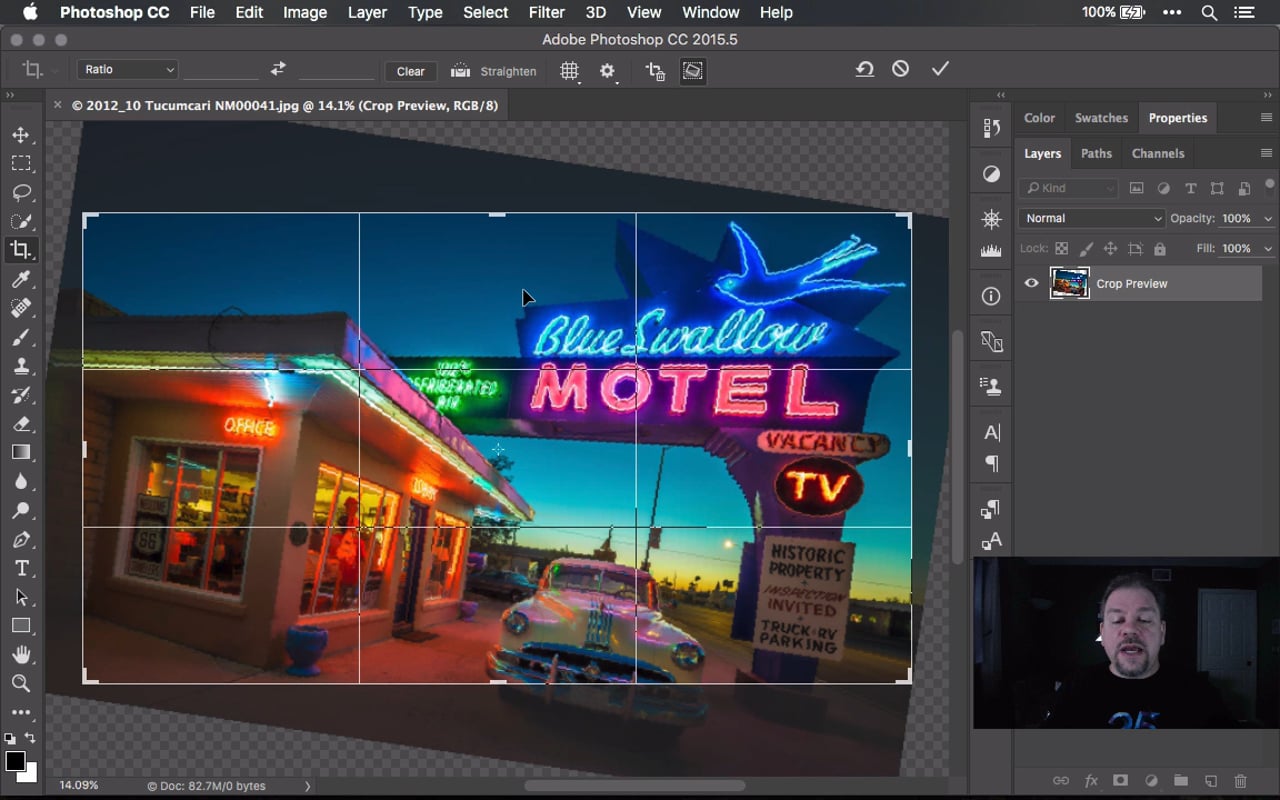
Task: Select the Quick Selection tool
Action: [21, 221]
